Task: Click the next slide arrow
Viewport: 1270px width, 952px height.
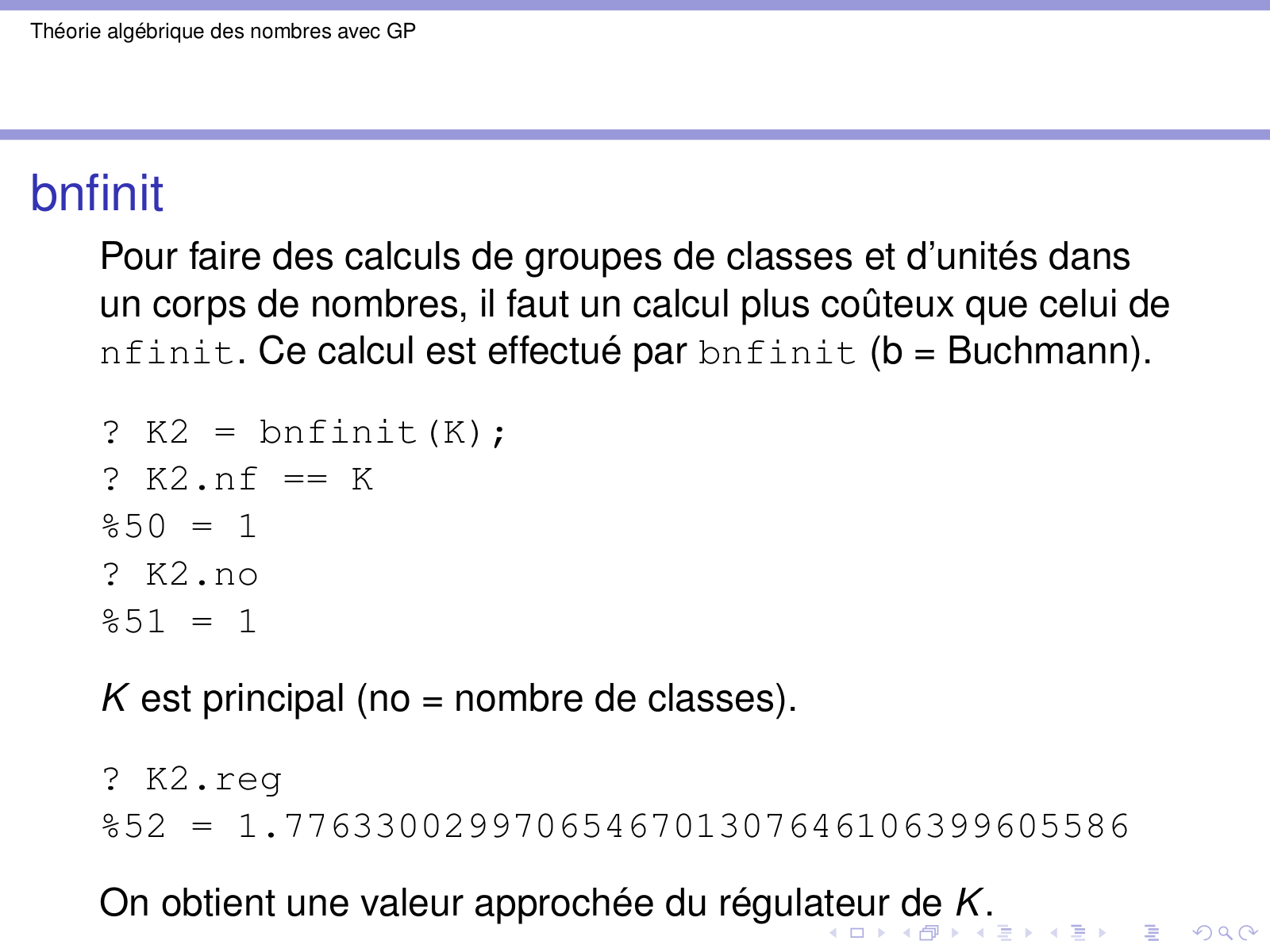Action: click(881, 933)
